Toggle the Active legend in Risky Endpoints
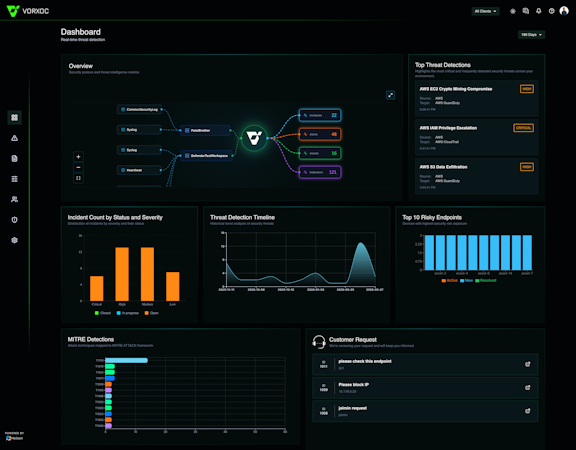Screen dimensions: 576x450 pyautogui.click(x=450, y=281)
